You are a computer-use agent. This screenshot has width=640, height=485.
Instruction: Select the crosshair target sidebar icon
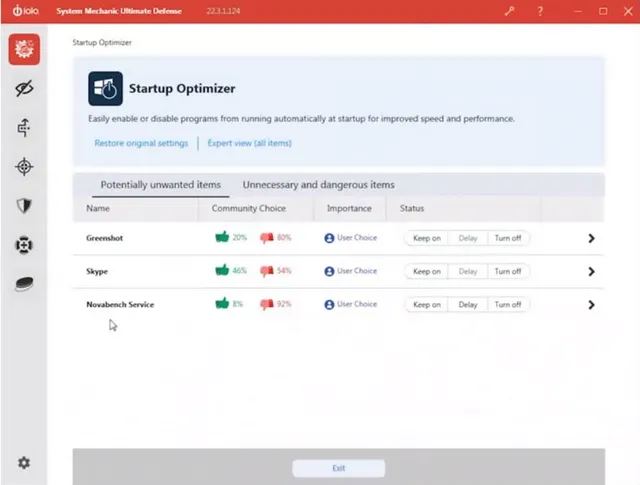(24, 166)
